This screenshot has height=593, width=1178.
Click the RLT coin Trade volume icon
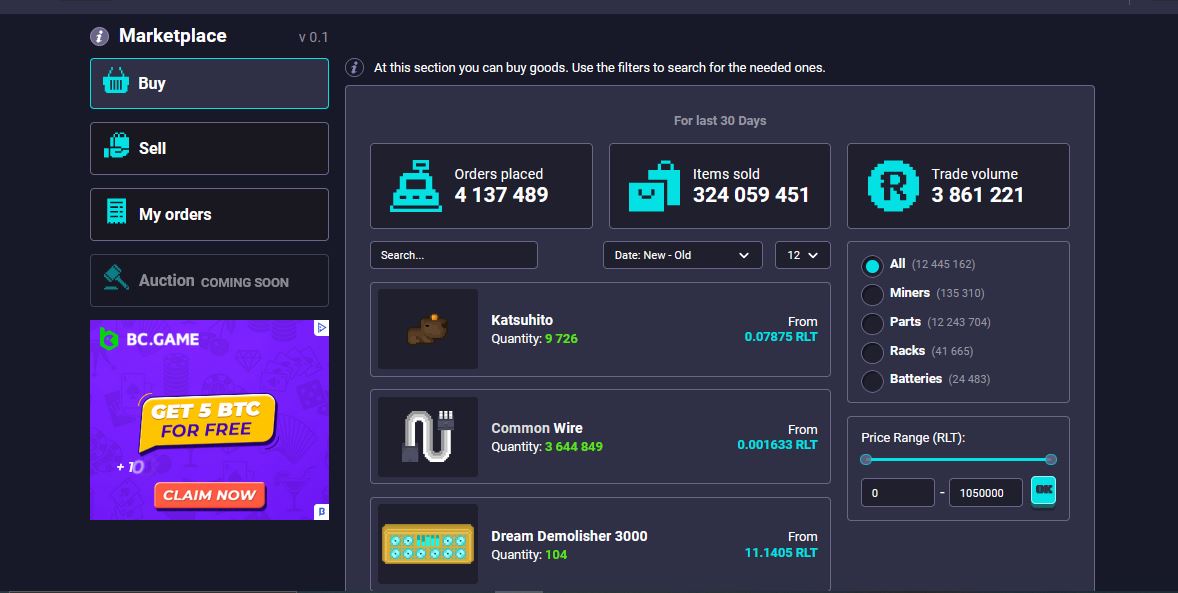point(893,186)
